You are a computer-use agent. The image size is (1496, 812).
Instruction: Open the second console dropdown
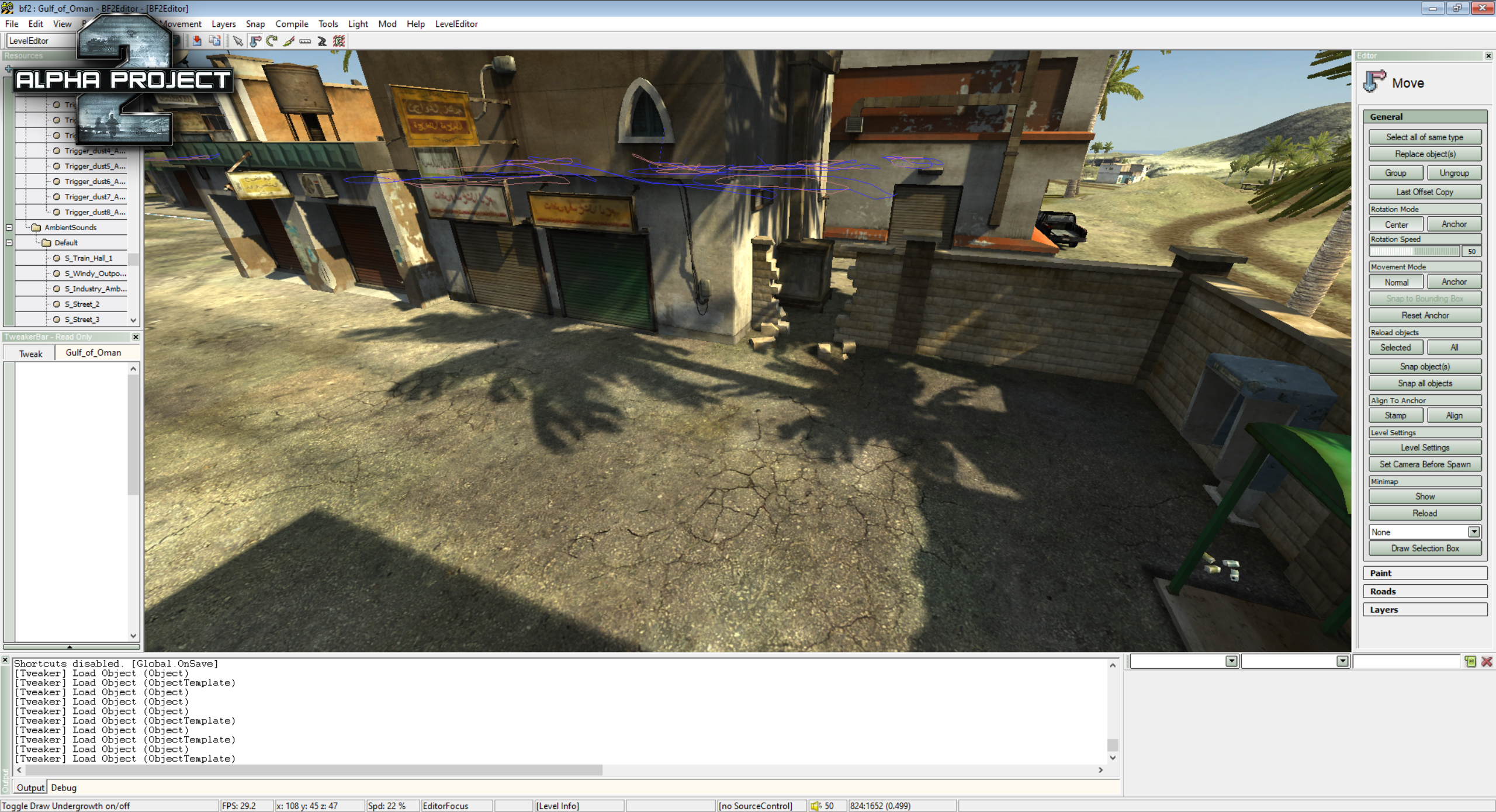[1342, 661]
